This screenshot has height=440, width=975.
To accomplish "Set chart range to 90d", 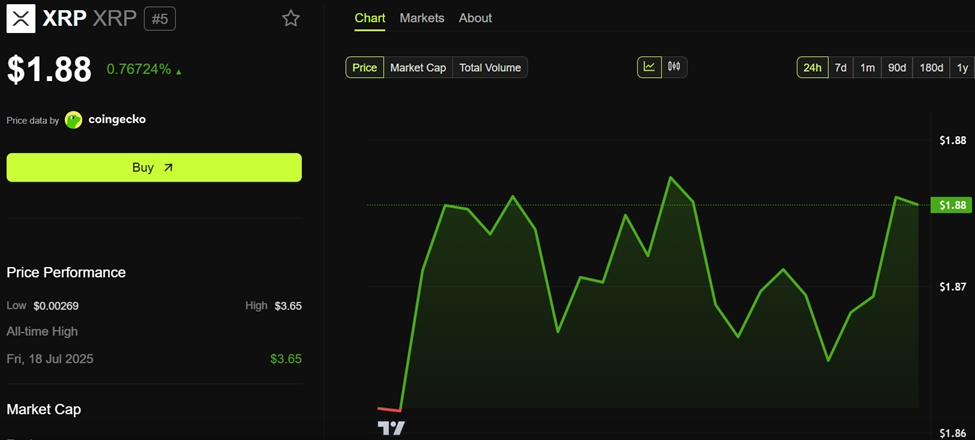I will [897, 68].
